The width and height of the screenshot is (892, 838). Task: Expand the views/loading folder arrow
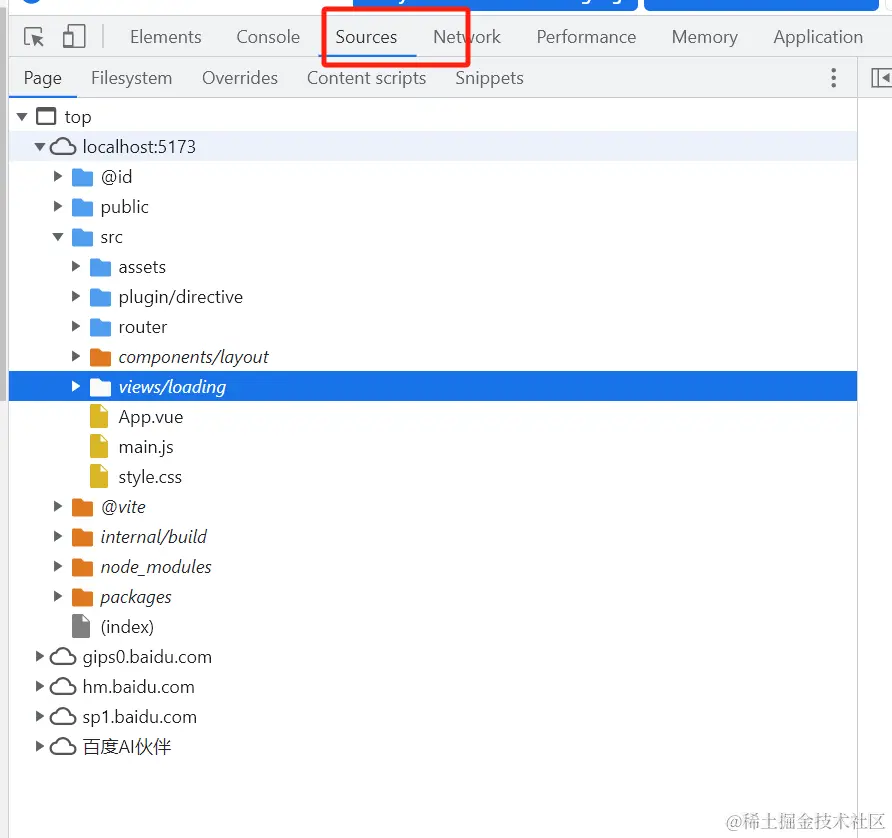click(76, 386)
